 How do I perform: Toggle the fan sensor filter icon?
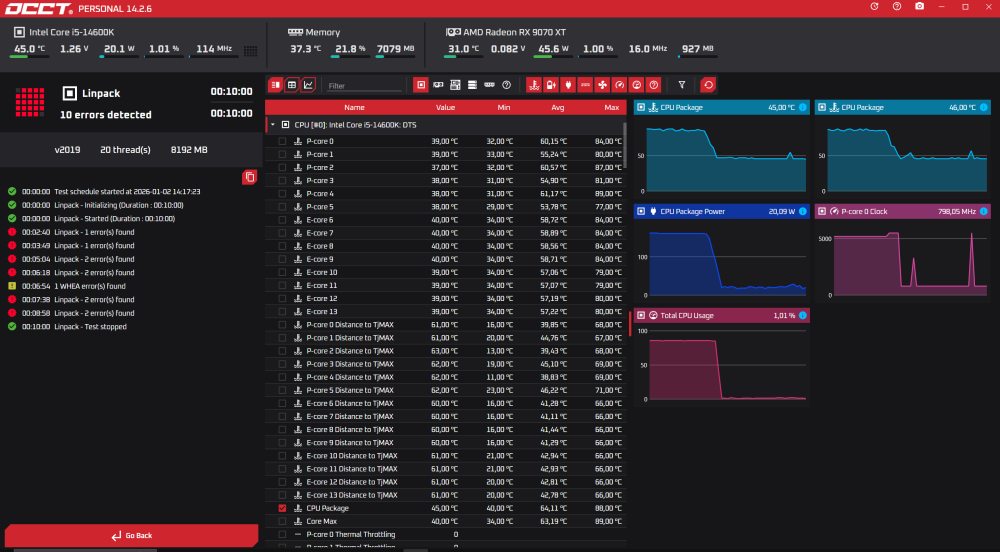pos(602,85)
